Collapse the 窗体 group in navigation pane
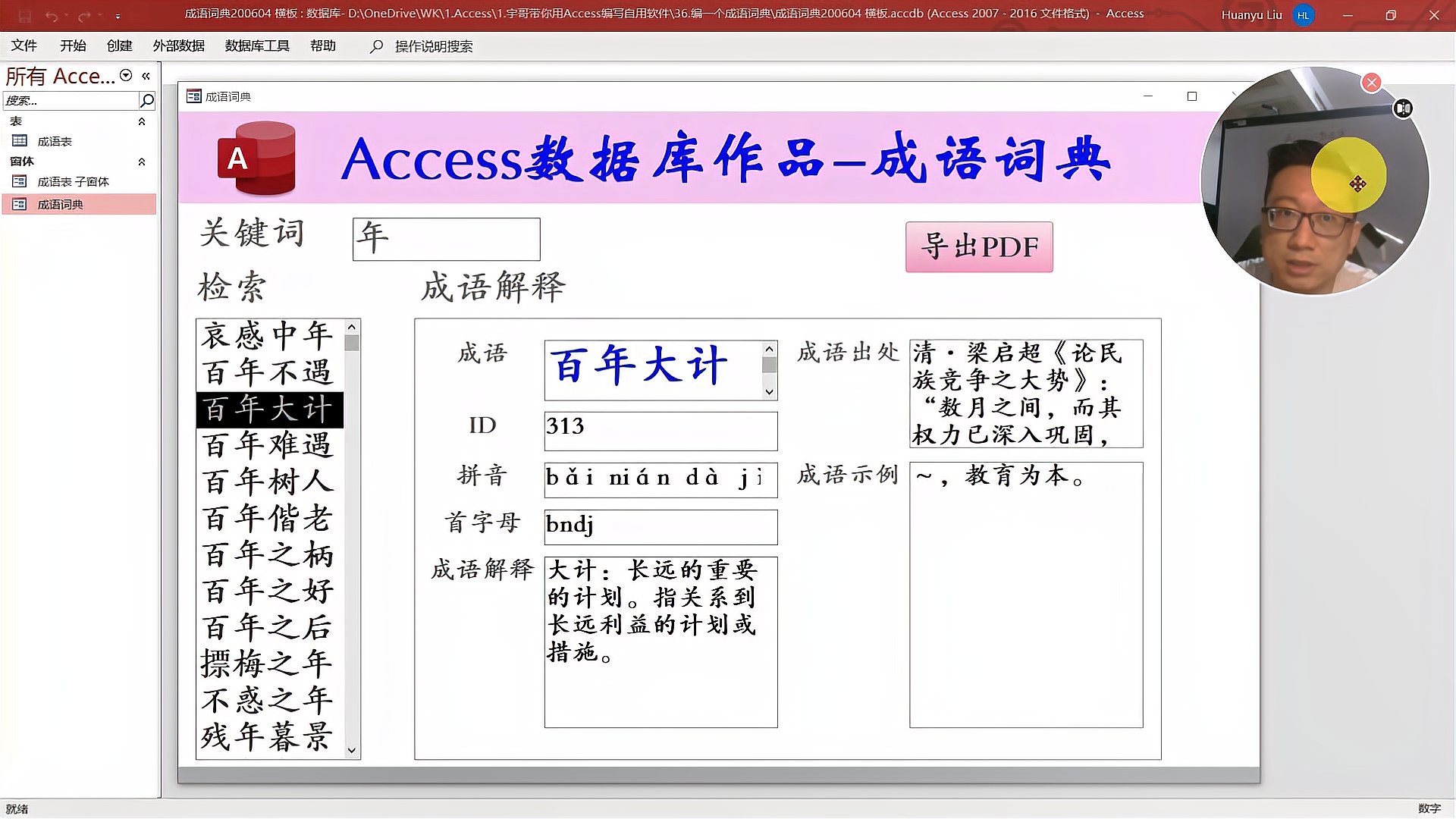The height and width of the screenshot is (819, 1456). point(142,162)
